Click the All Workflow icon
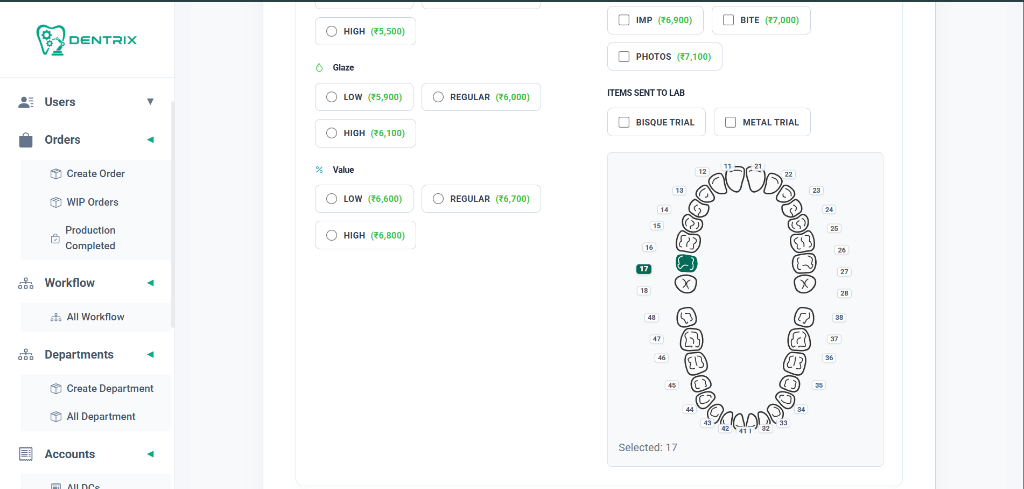The height and width of the screenshot is (489, 1024). tap(56, 317)
